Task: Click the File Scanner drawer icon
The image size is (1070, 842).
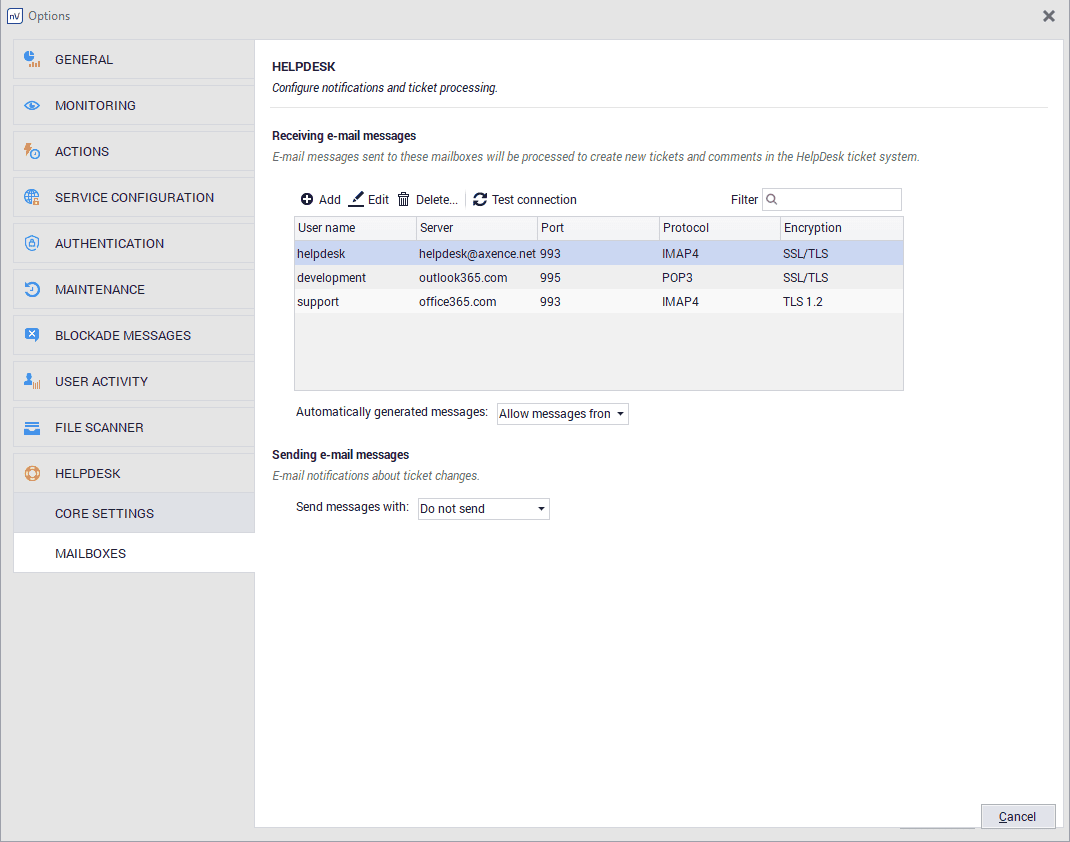Action: click(x=32, y=427)
